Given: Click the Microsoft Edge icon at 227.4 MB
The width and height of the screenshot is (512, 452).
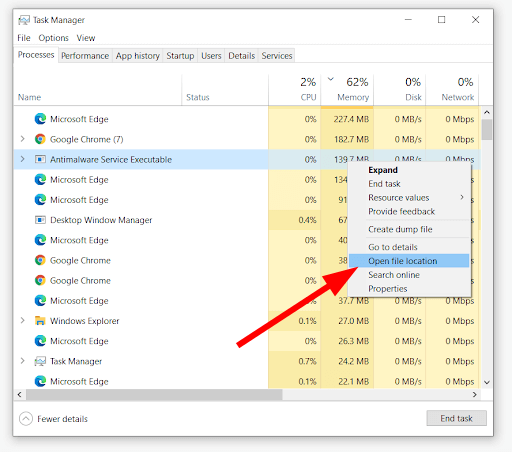Looking at the screenshot, I should [x=40, y=119].
